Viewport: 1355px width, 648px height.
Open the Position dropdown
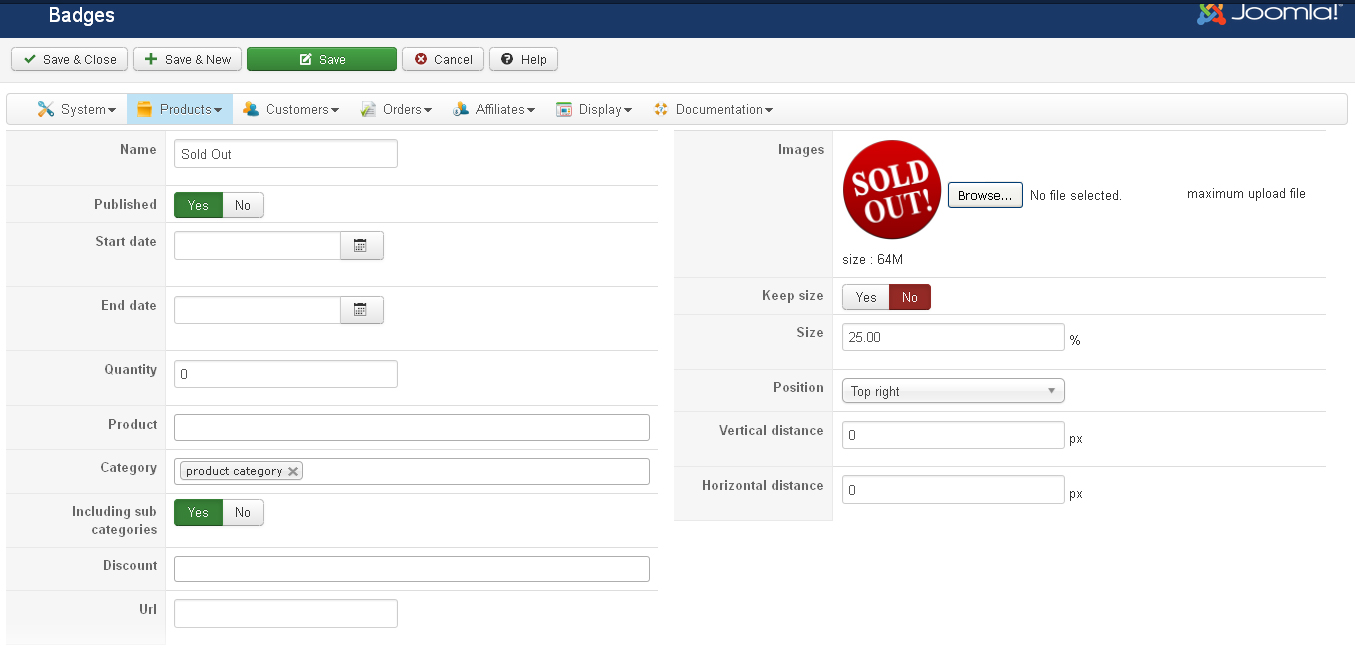click(953, 391)
